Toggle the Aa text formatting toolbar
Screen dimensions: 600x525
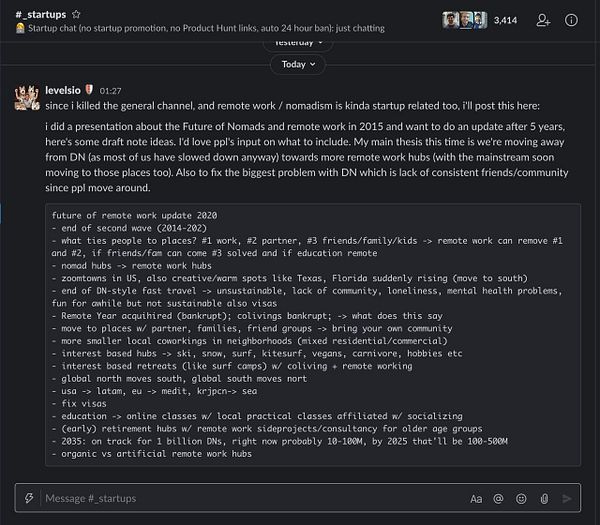(x=476, y=498)
